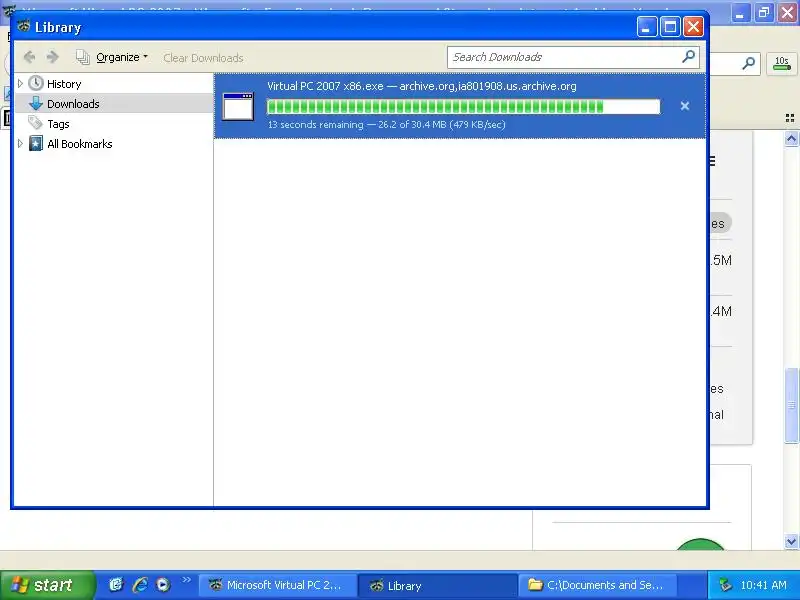This screenshot has width=800, height=600.
Task: Click the Downloads arrow icon
Action: pos(36,104)
